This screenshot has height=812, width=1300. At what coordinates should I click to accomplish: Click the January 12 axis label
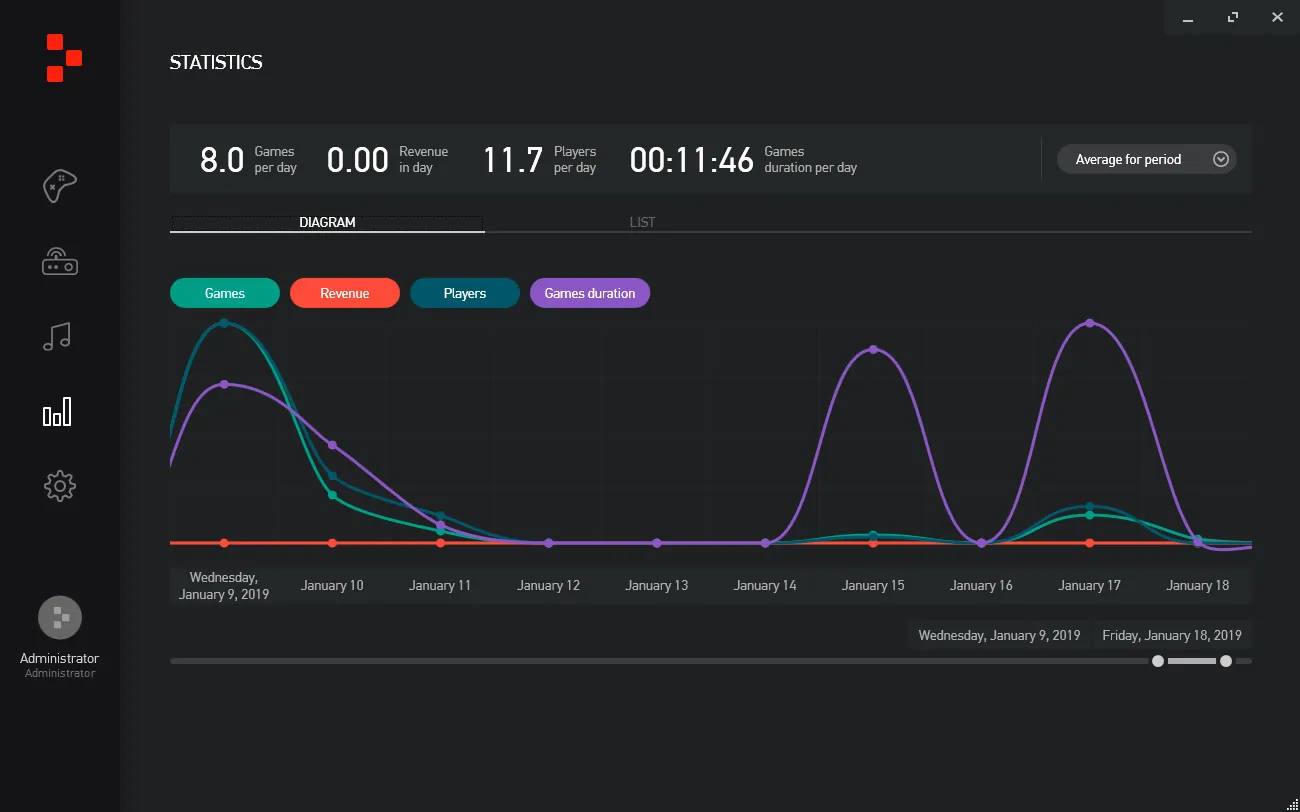click(x=548, y=585)
